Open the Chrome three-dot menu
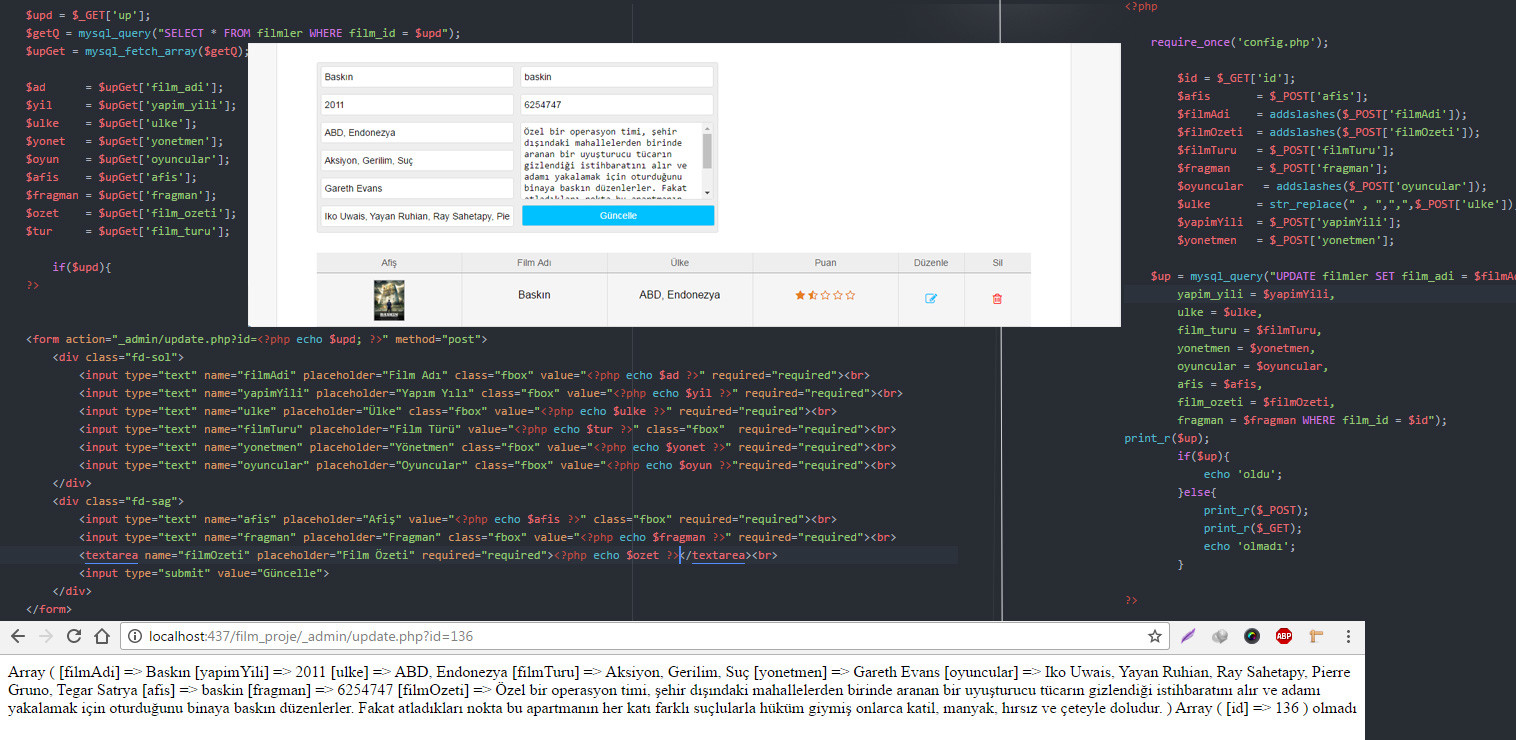 [1349, 636]
